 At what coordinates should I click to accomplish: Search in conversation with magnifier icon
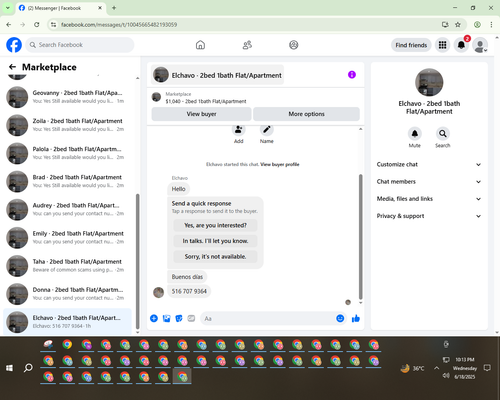click(443, 134)
